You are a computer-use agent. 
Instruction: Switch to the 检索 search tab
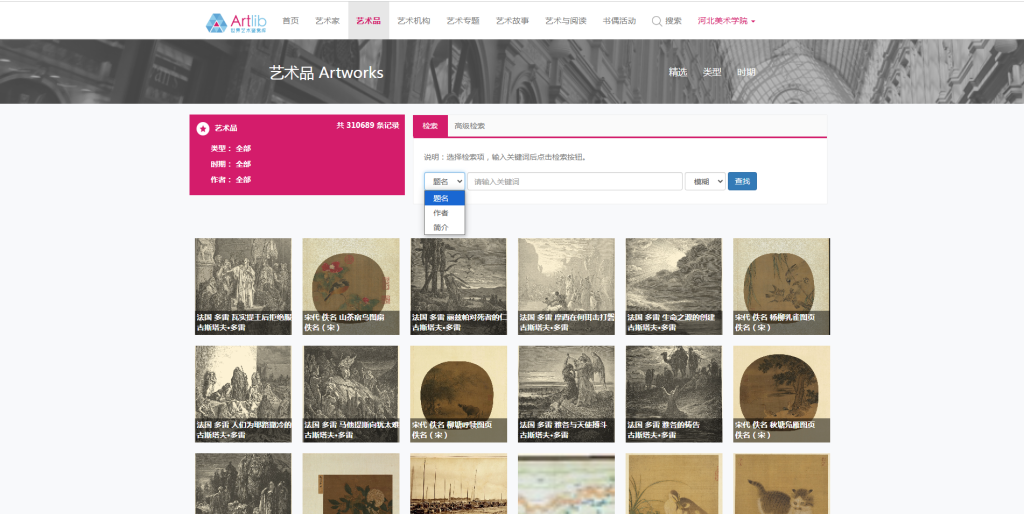430,126
